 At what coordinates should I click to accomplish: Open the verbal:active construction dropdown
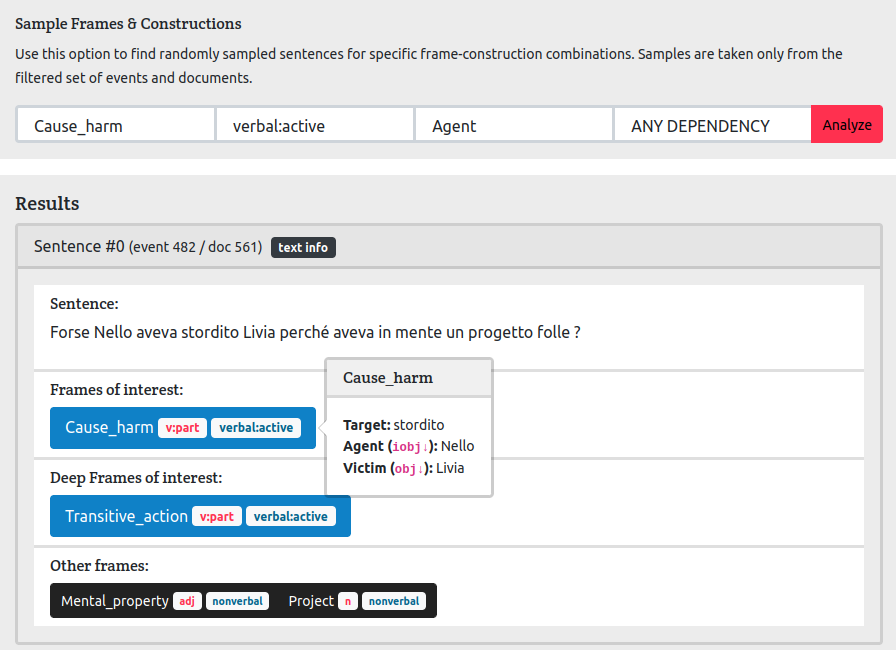314,125
